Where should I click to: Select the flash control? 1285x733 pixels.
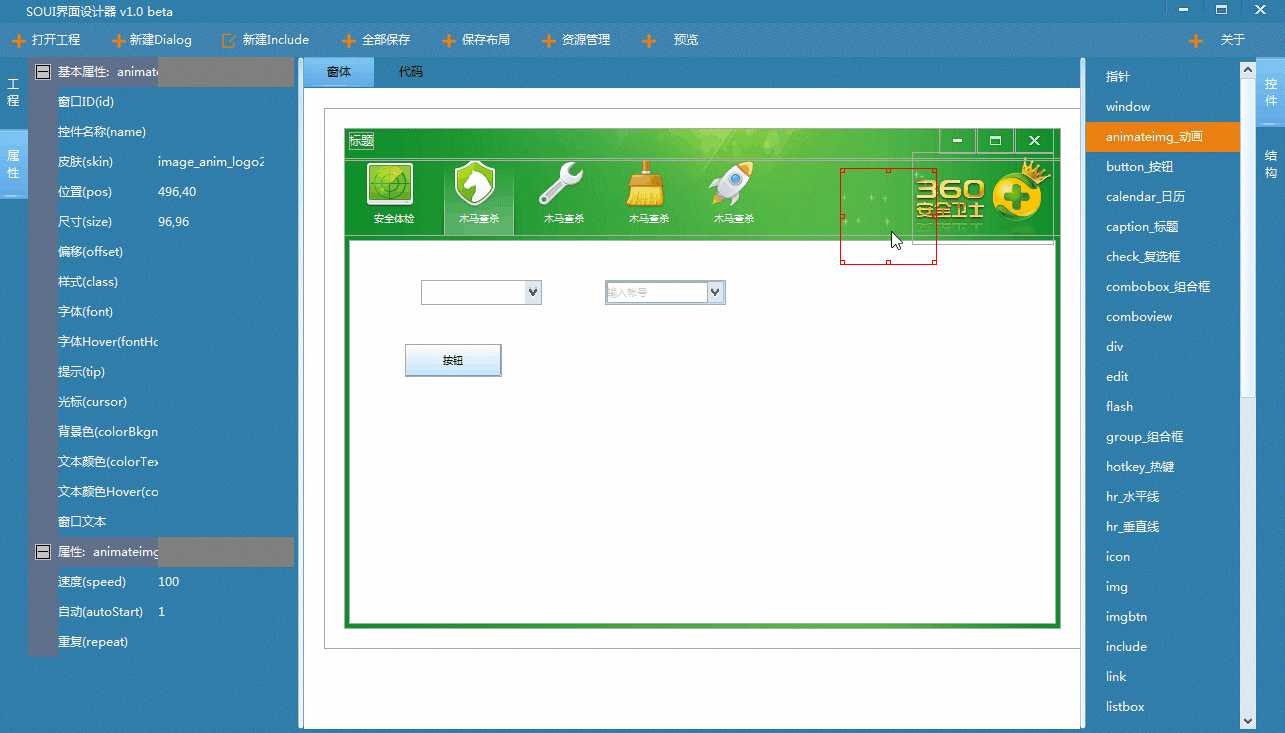pos(1162,407)
